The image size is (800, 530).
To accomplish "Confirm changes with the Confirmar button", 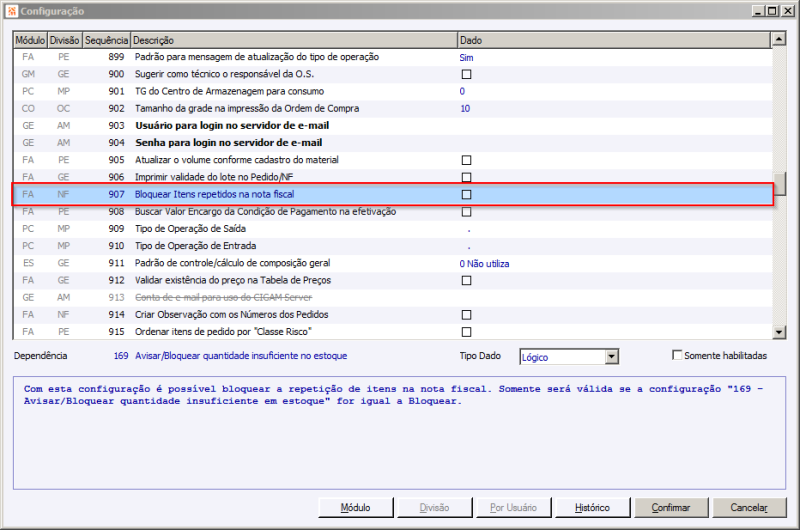I will click(x=671, y=508).
